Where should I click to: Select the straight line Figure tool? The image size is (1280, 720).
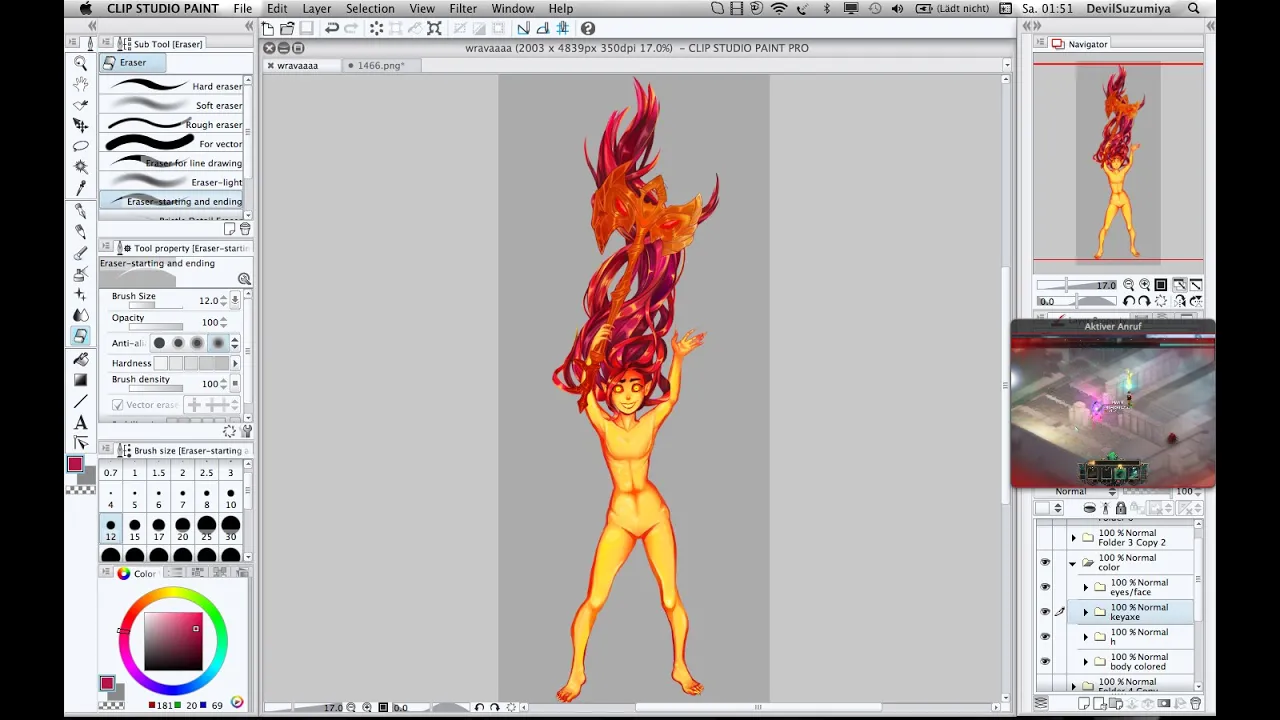(x=81, y=401)
